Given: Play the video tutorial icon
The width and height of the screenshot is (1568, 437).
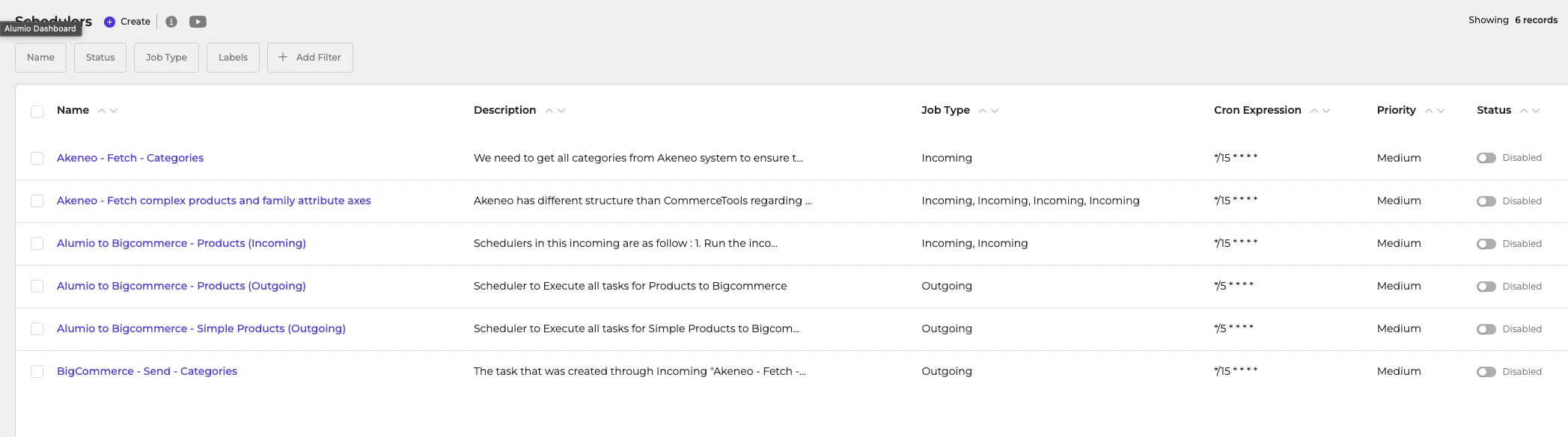Looking at the screenshot, I should tap(198, 22).
